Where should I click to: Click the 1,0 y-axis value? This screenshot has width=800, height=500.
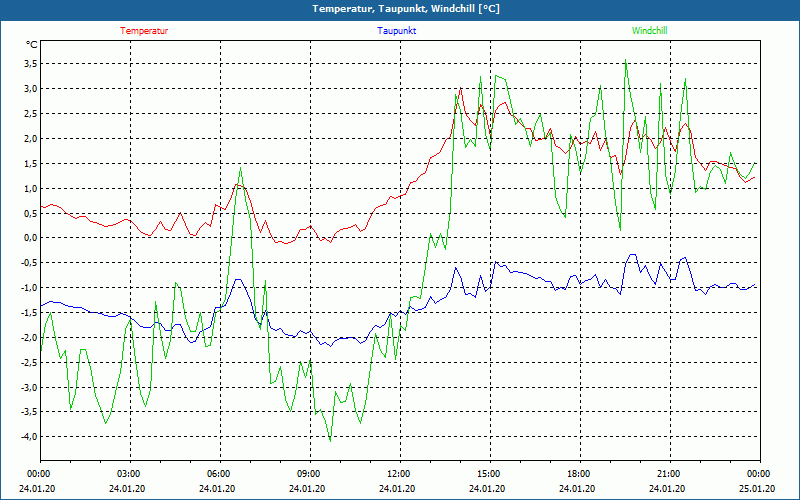(31, 189)
